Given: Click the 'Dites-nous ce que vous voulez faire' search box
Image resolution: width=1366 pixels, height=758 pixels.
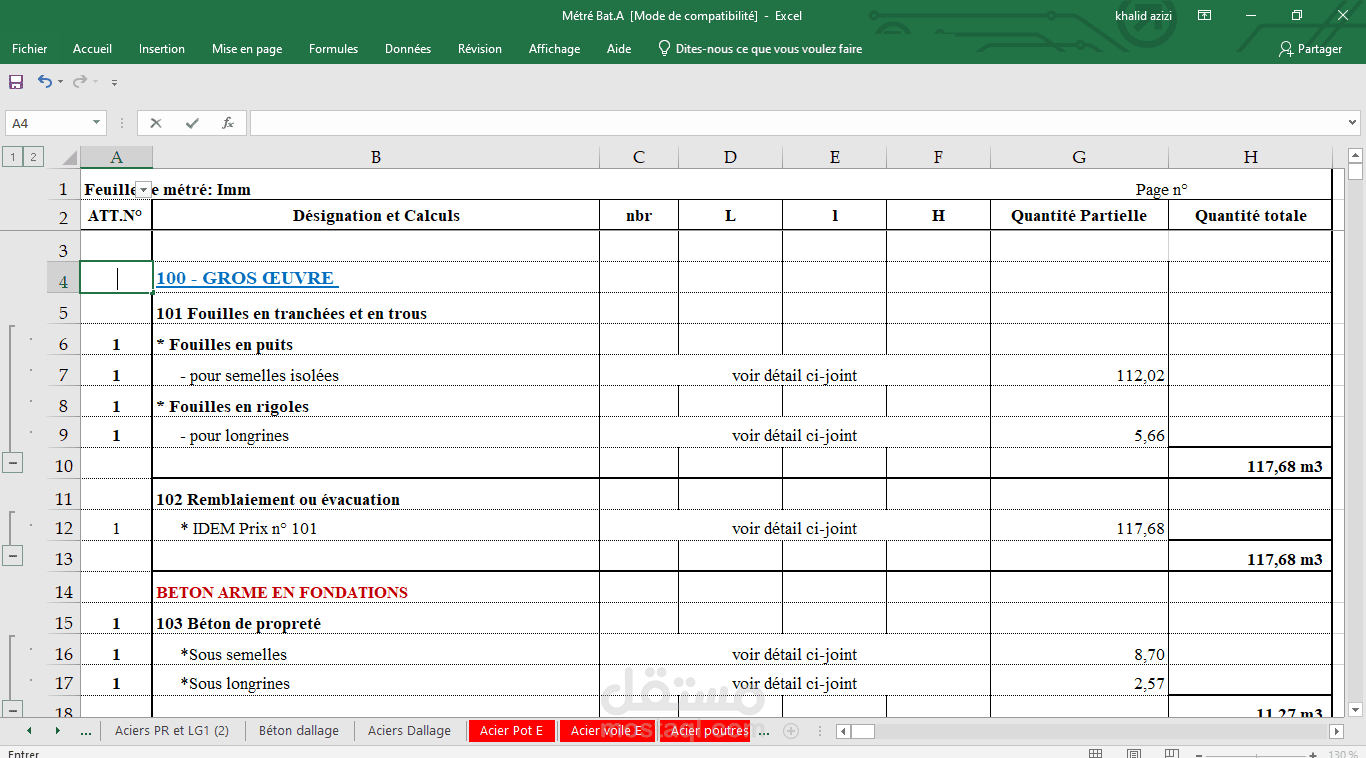Looking at the screenshot, I should (760, 49).
